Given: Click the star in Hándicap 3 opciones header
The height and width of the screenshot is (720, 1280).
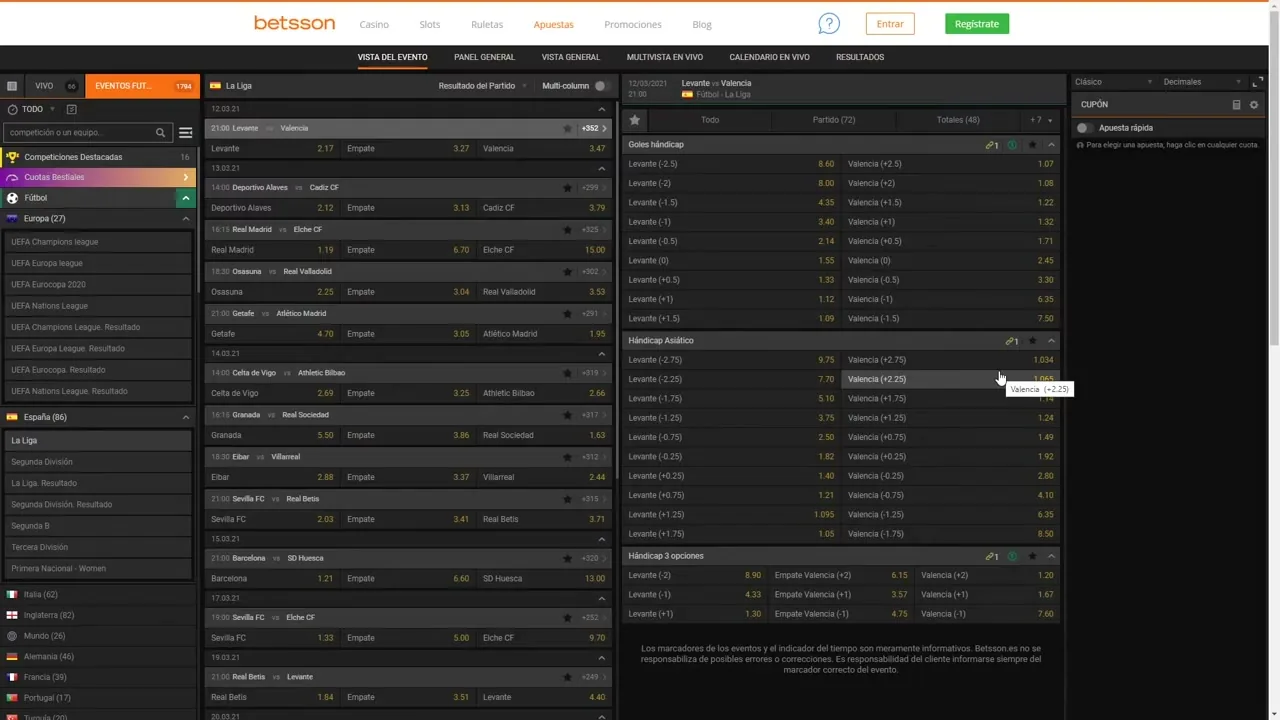Looking at the screenshot, I should pyautogui.click(x=1032, y=556).
